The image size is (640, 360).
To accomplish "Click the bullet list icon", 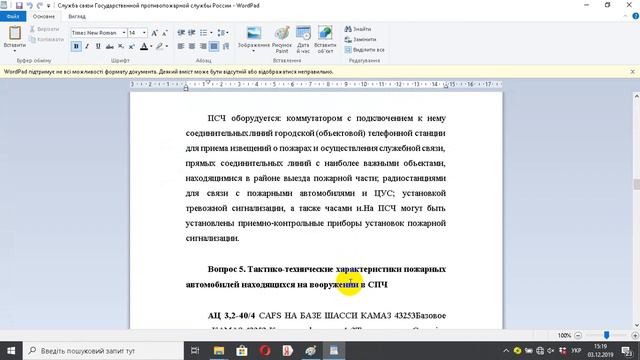I will [x=203, y=33].
